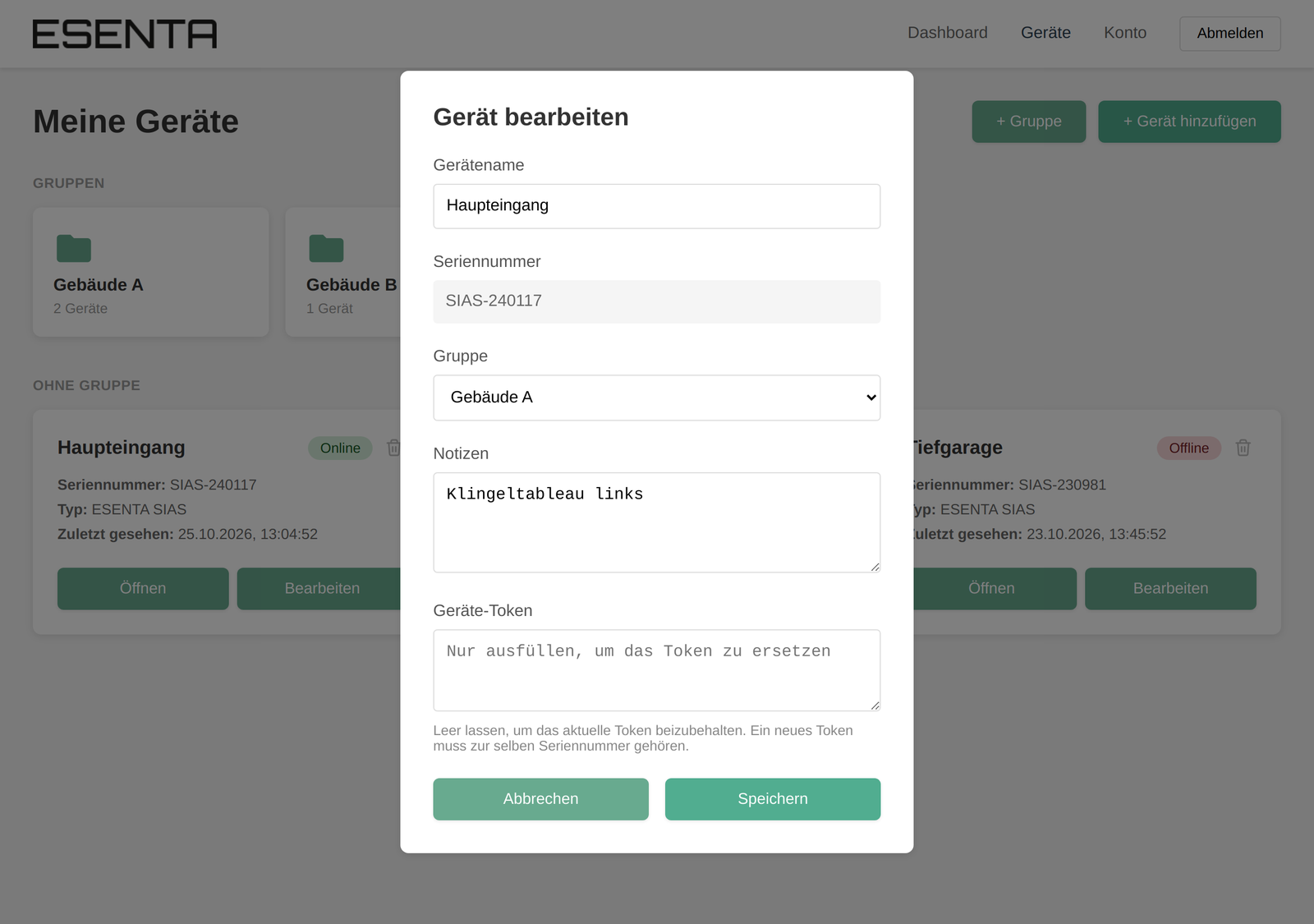Open the Geräte navigation item
The height and width of the screenshot is (924, 1314).
pyautogui.click(x=1045, y=33)
